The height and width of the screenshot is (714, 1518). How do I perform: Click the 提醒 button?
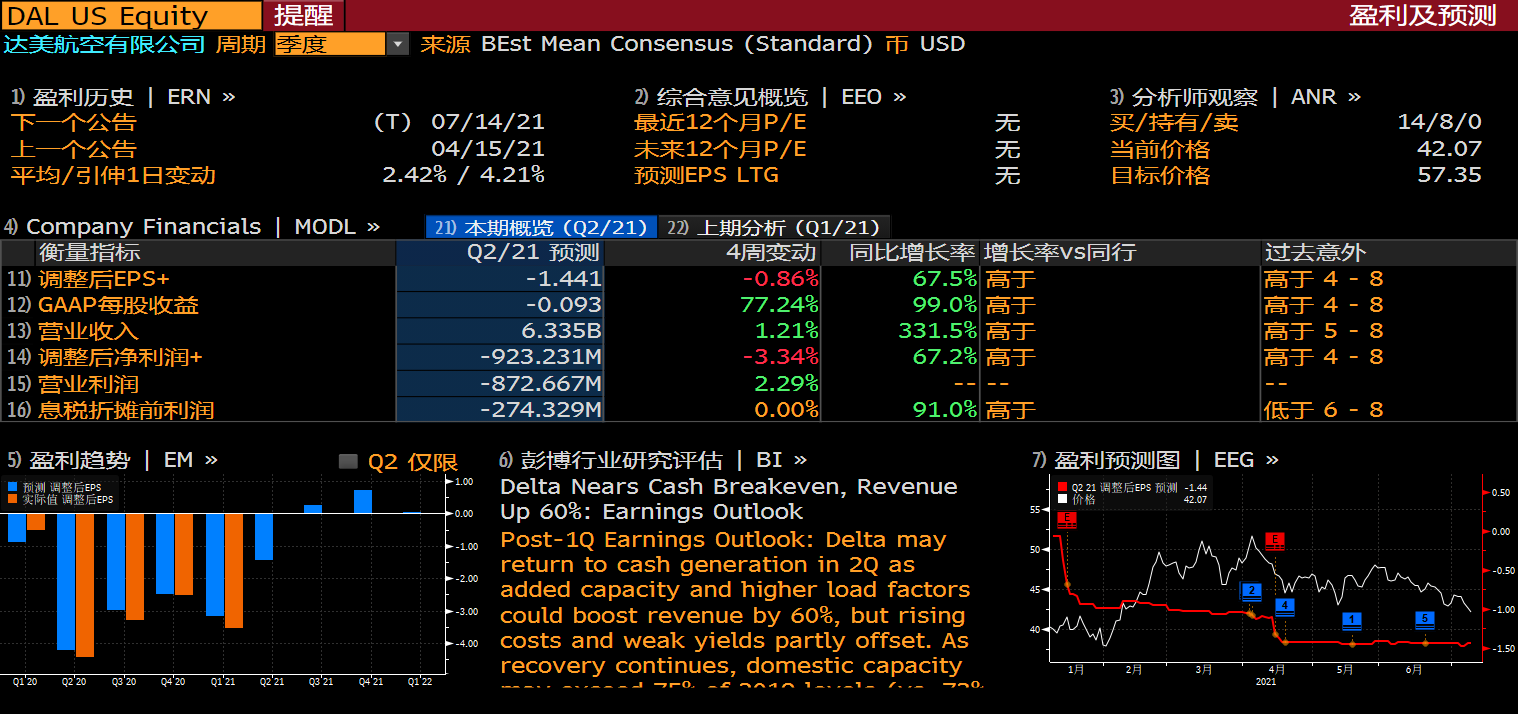click(304, 15)
